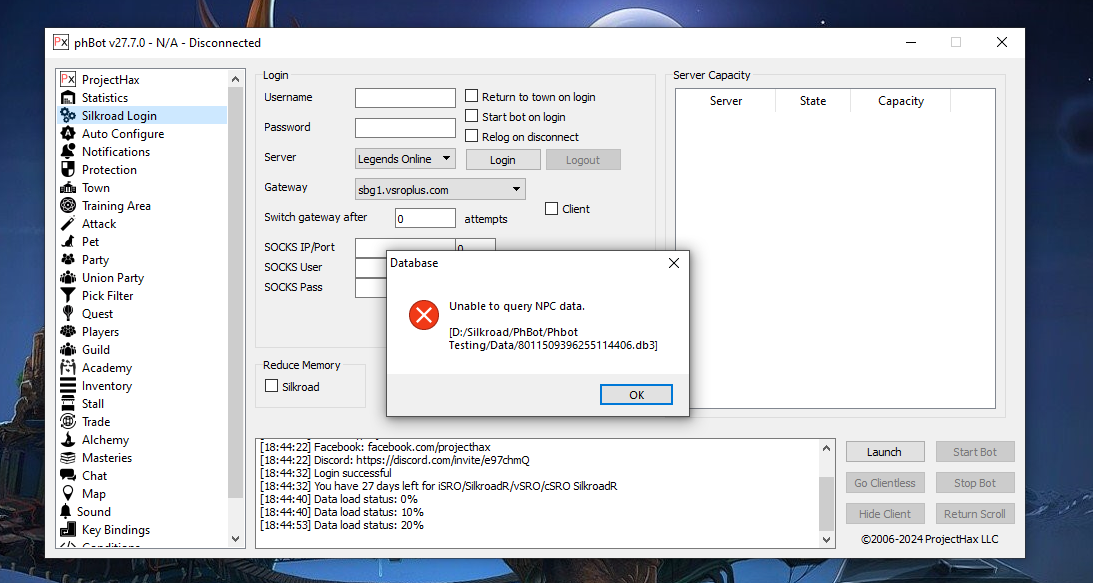The height and width of the screenshot is (583, 1093).
Task: Click the Statistics icon in sidebar
Action: point(68,98)
